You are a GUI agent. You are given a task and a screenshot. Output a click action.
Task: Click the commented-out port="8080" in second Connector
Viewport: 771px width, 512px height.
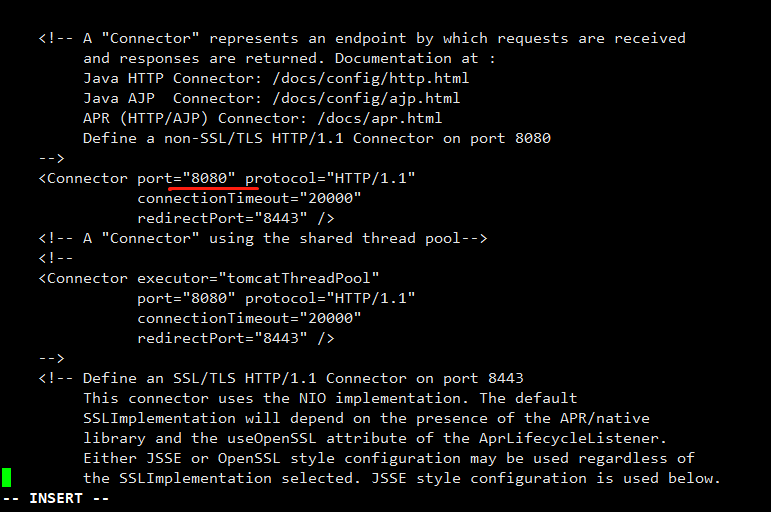point(186,299)
